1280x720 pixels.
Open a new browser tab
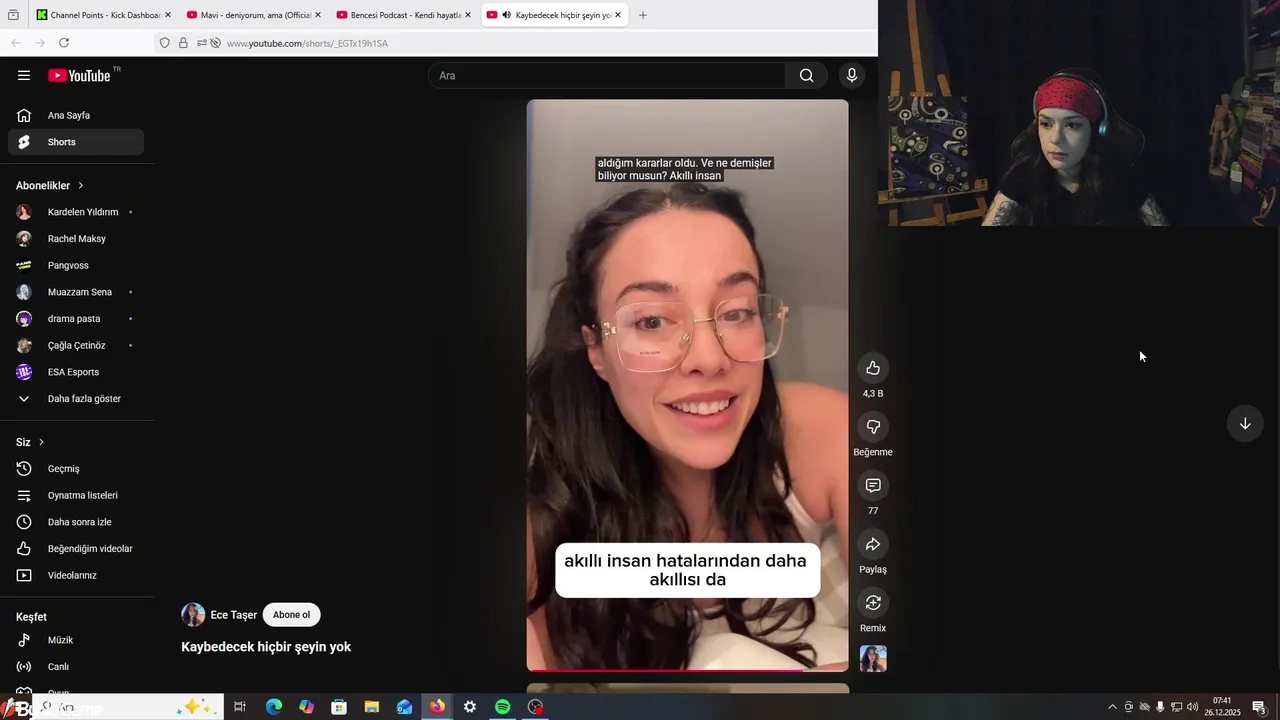[643, 15]
